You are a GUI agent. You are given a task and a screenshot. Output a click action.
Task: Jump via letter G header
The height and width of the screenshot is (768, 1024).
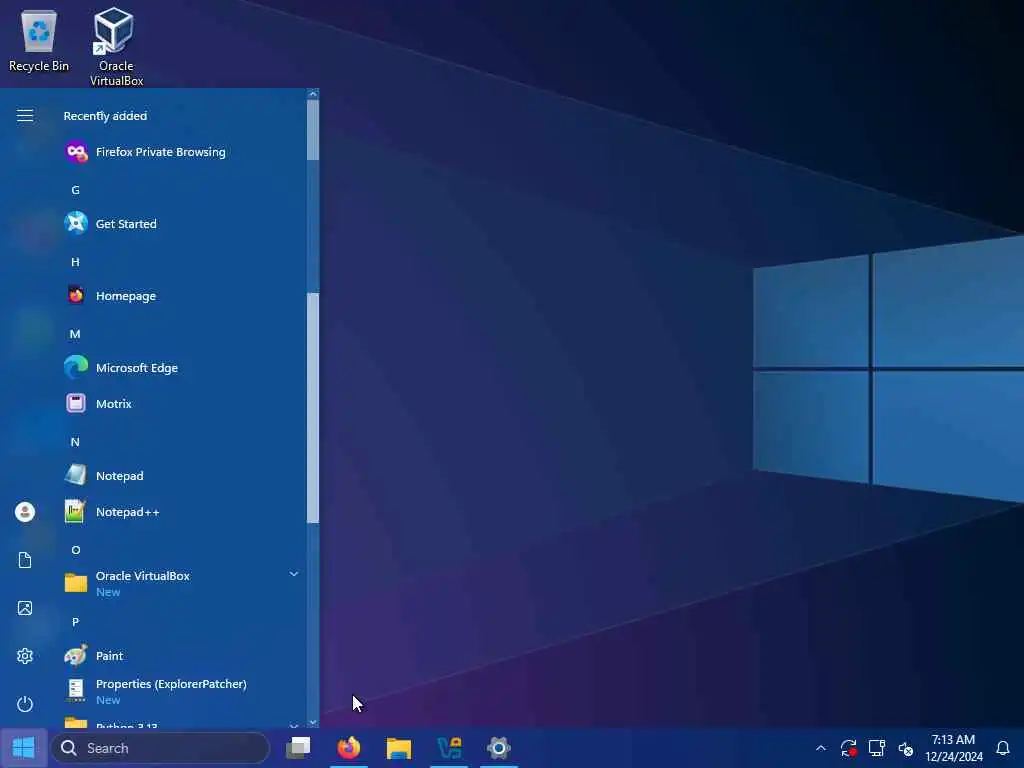[75, 190]
